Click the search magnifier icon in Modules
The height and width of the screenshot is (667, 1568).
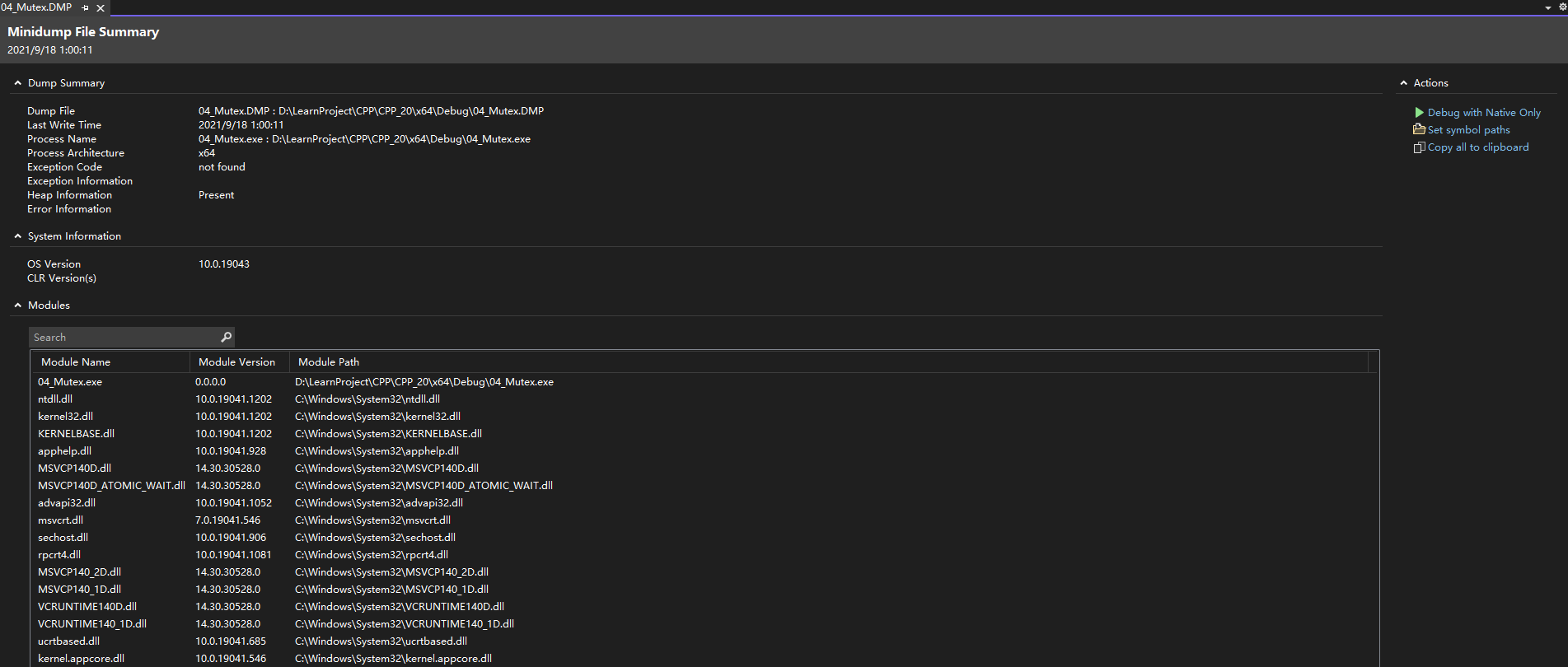(x=226, y=337)
